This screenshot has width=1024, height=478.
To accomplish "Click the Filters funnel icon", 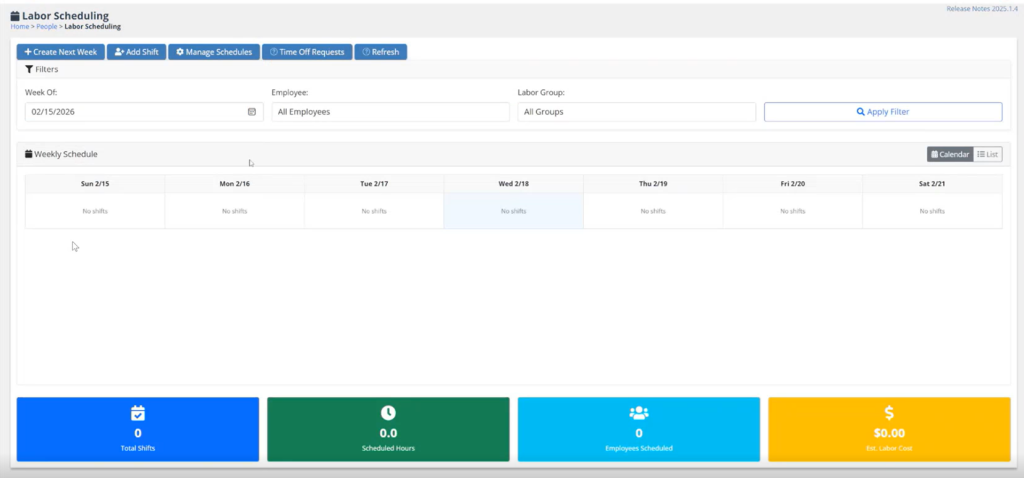I will point(29,70).
